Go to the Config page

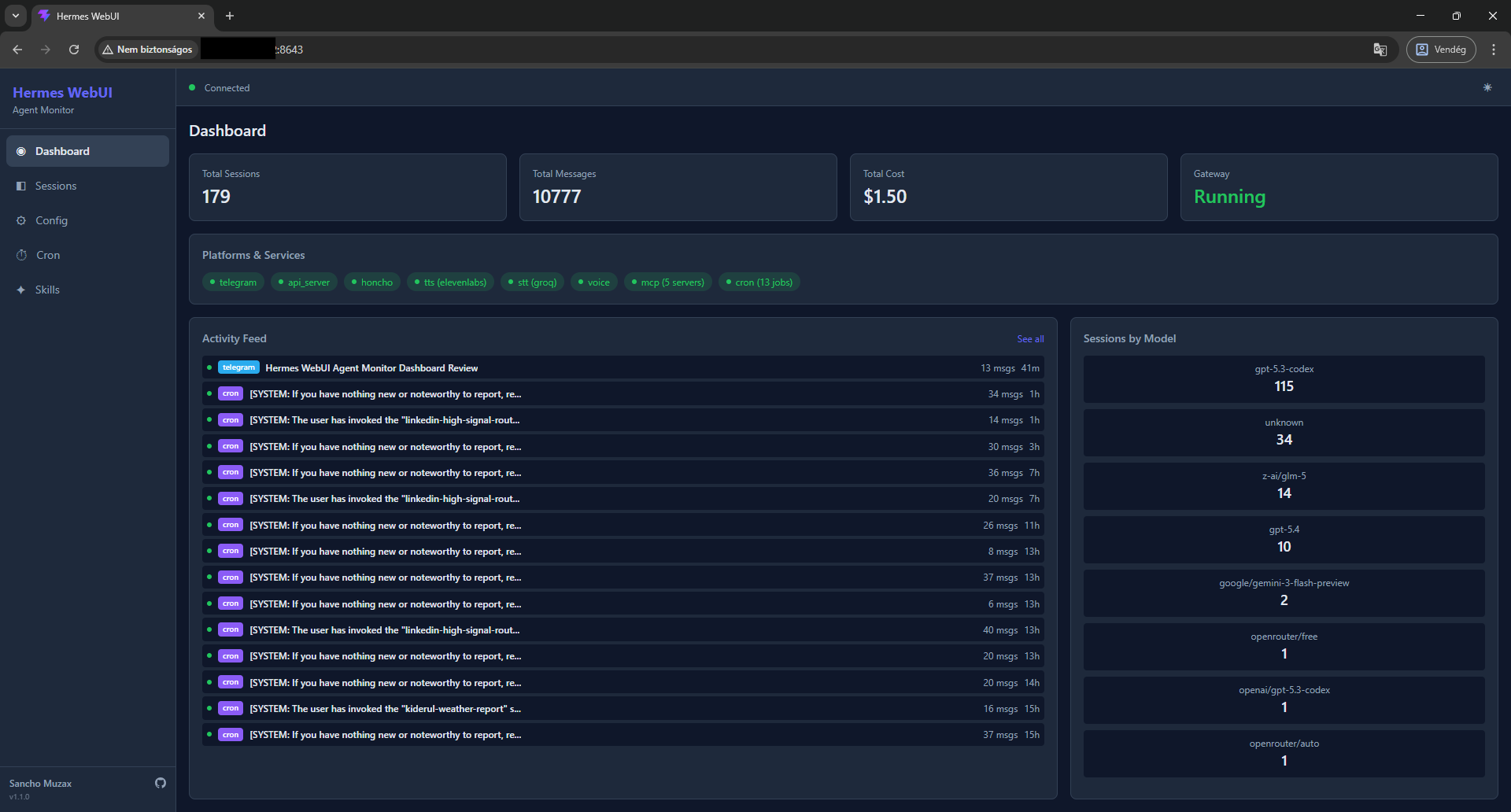click(x=87, y=220)
